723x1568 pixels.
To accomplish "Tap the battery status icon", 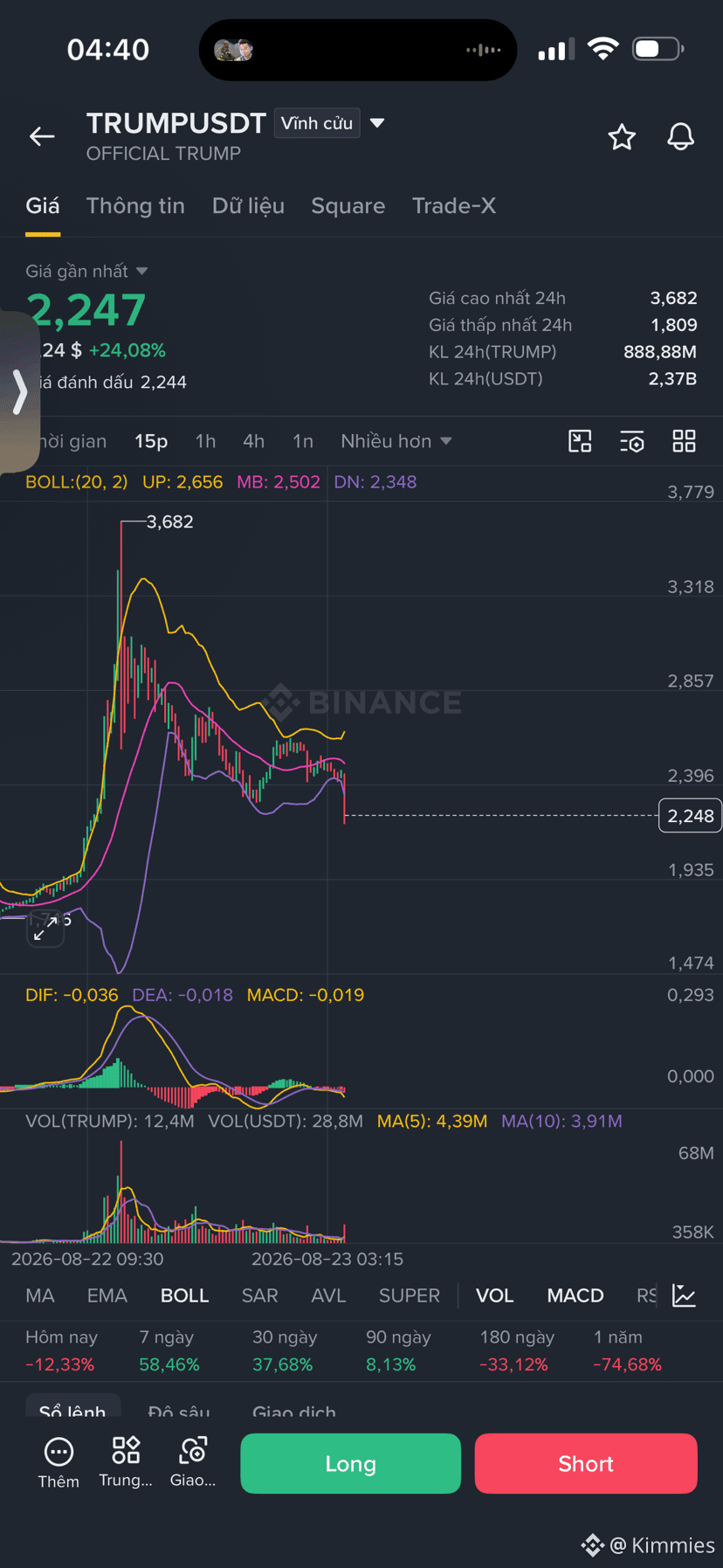I will 658,49.
